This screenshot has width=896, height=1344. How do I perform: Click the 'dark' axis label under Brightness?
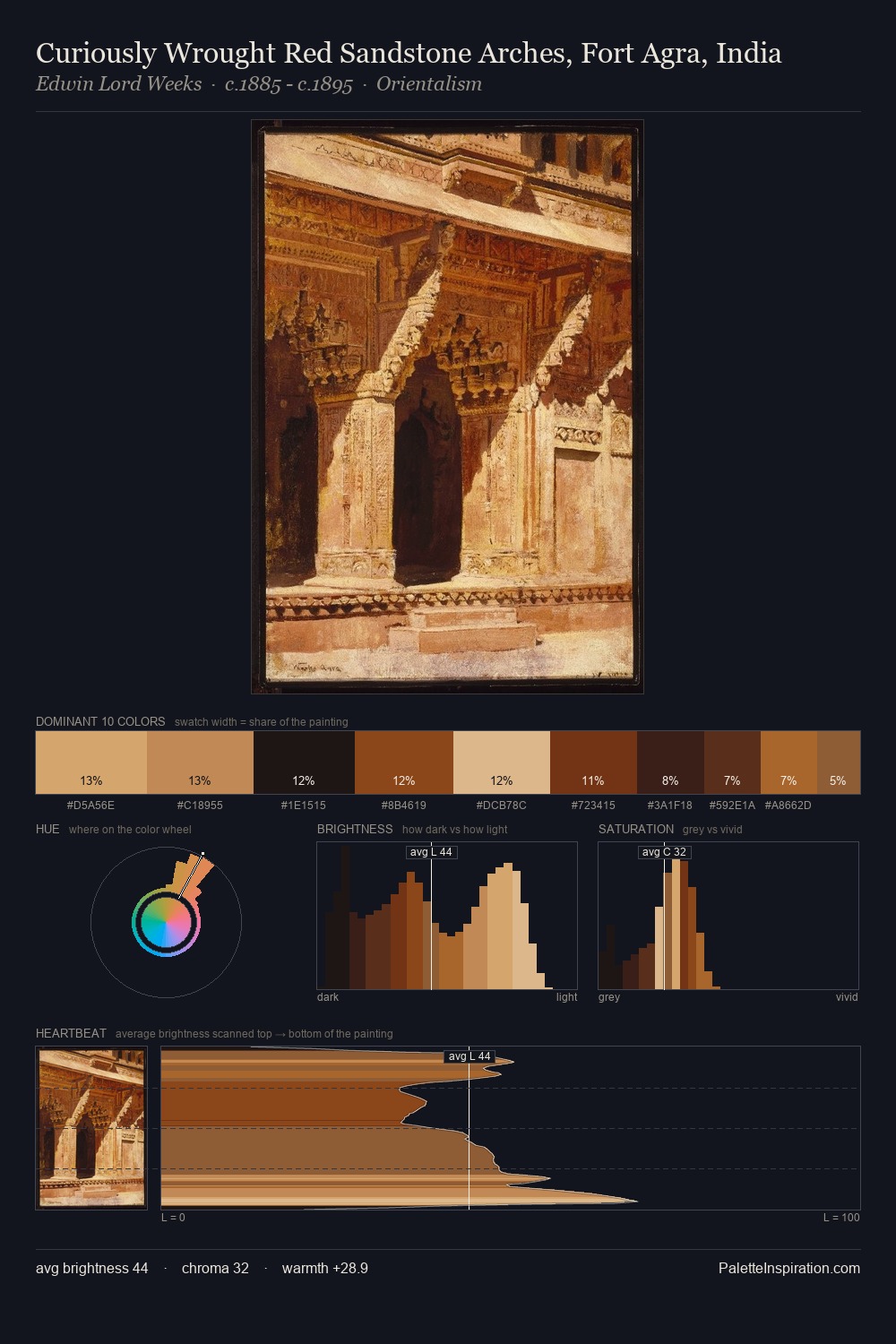[328, 997]
